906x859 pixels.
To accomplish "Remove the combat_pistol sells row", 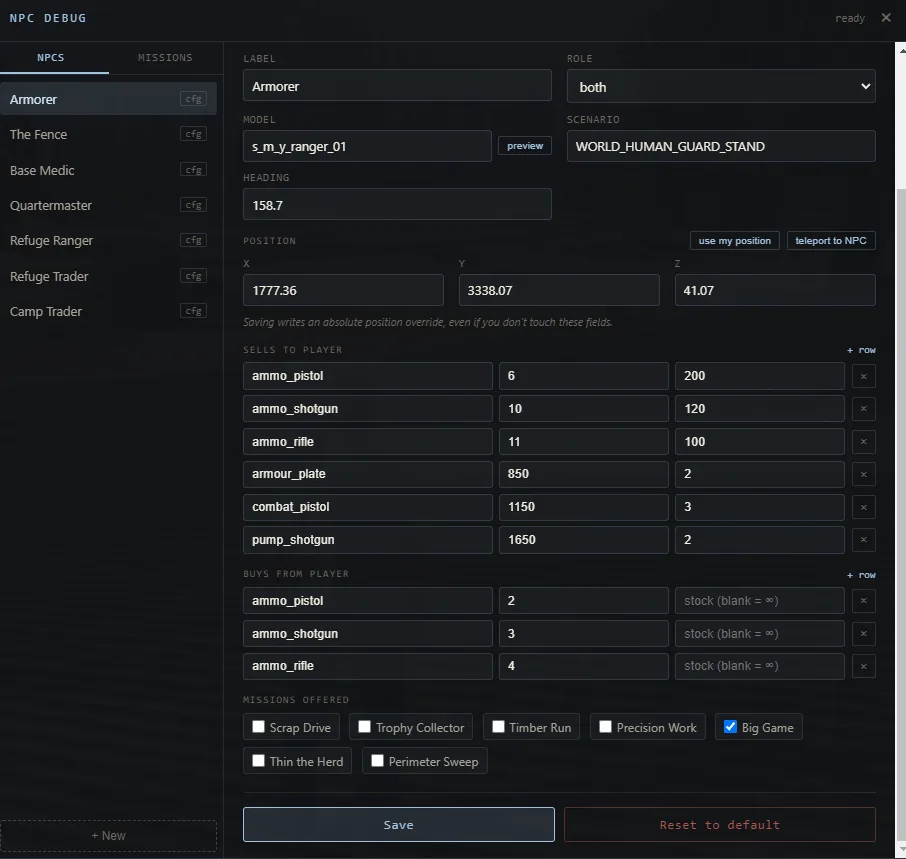I will [863, 507].
